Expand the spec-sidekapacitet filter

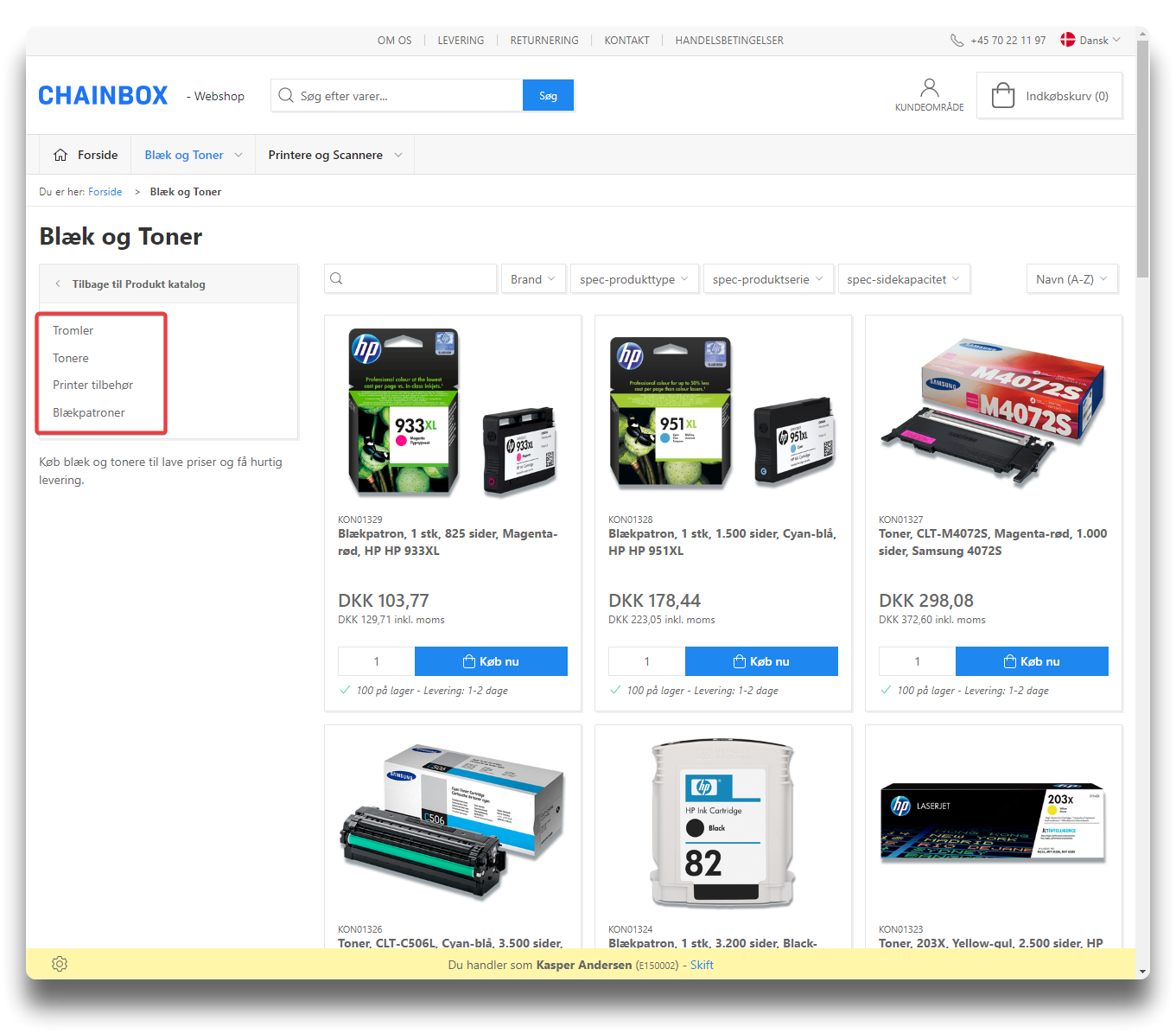coord(903,279)
